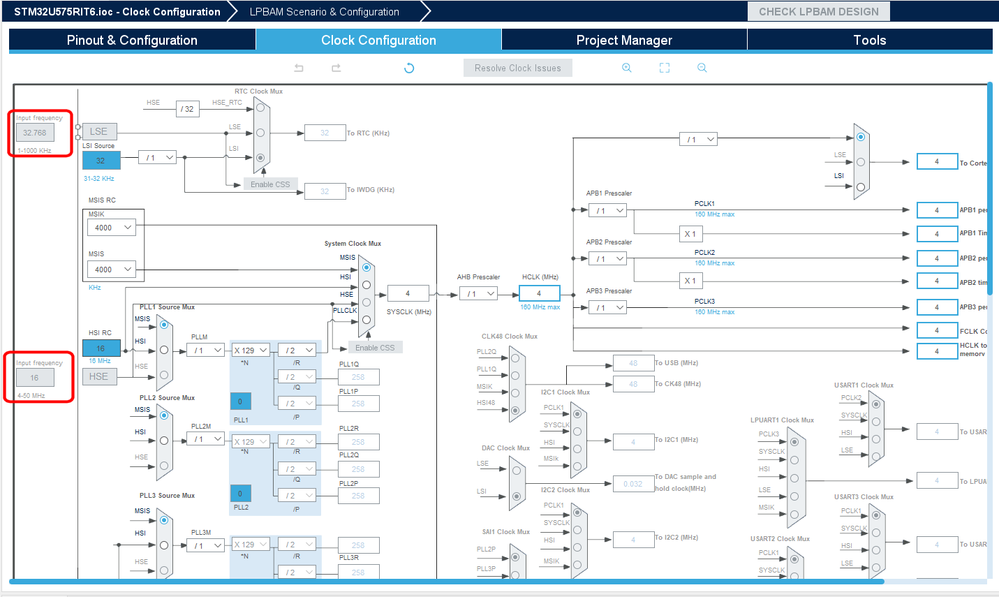Click Resolve Clock Issues button

click(517, 68)
